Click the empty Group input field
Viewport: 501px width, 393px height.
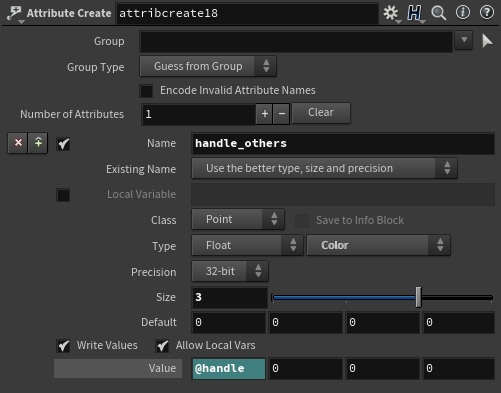296,41
